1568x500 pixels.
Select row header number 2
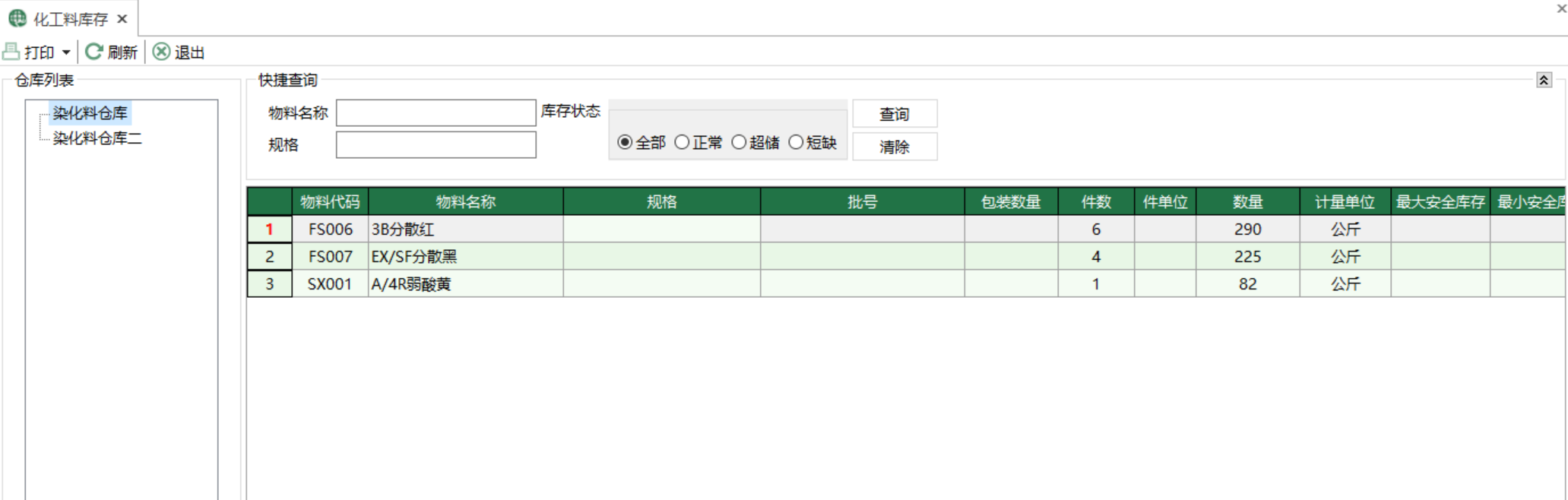[x=269, y=256]
